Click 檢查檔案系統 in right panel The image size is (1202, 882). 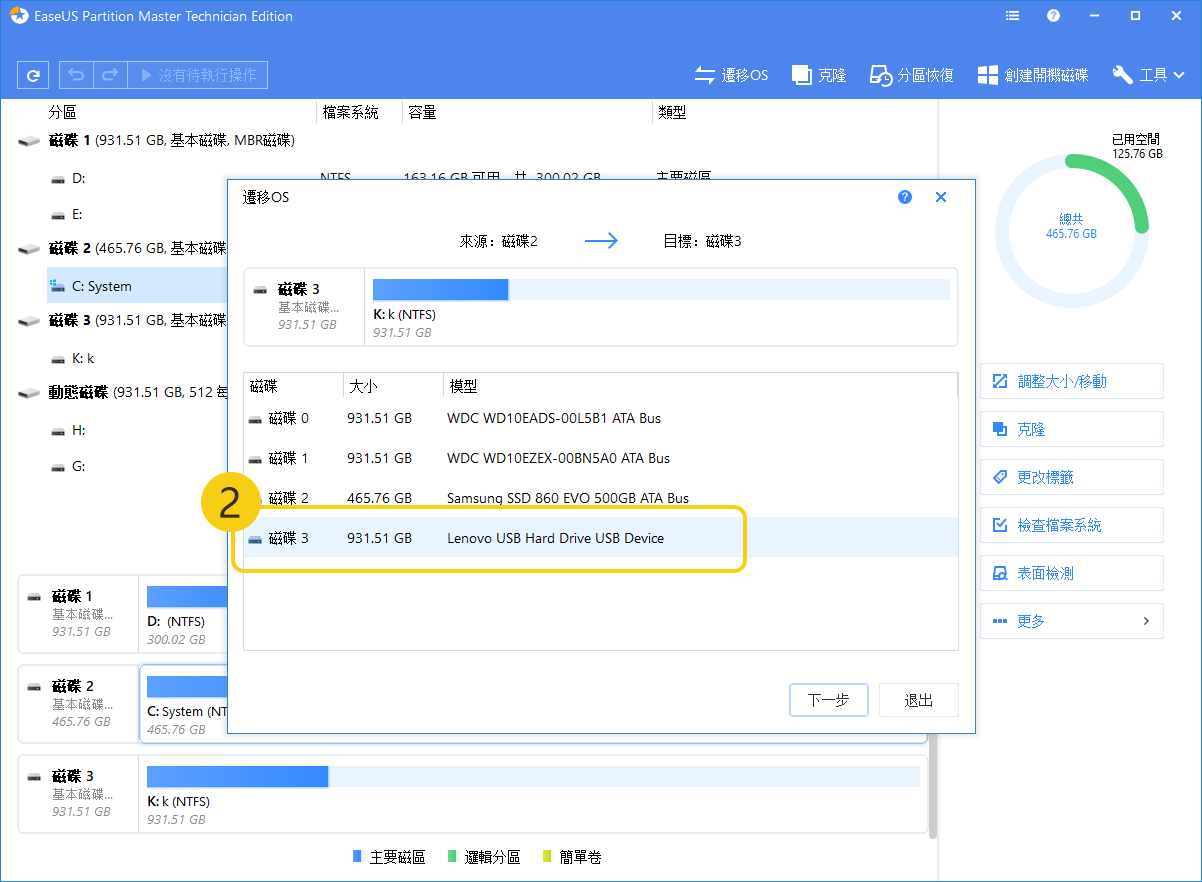pyautogui.click(x=1071, y=525)
